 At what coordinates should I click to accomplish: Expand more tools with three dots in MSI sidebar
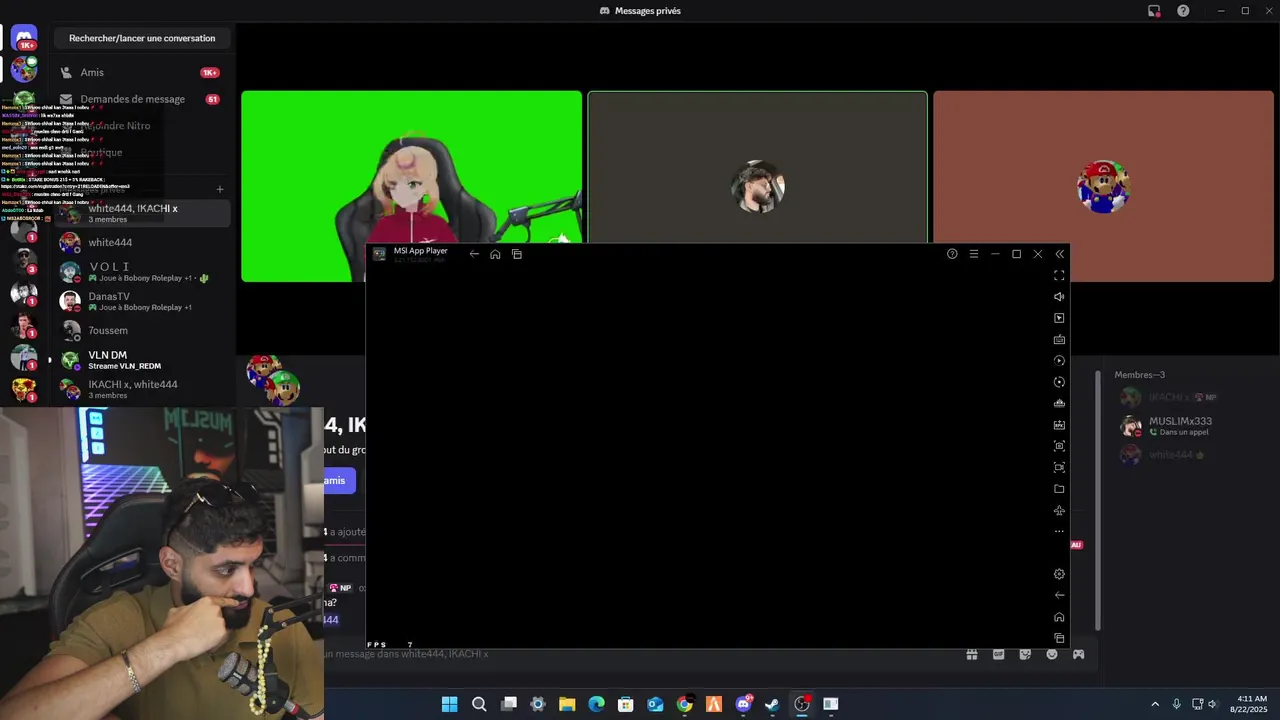click(1059, 531)
